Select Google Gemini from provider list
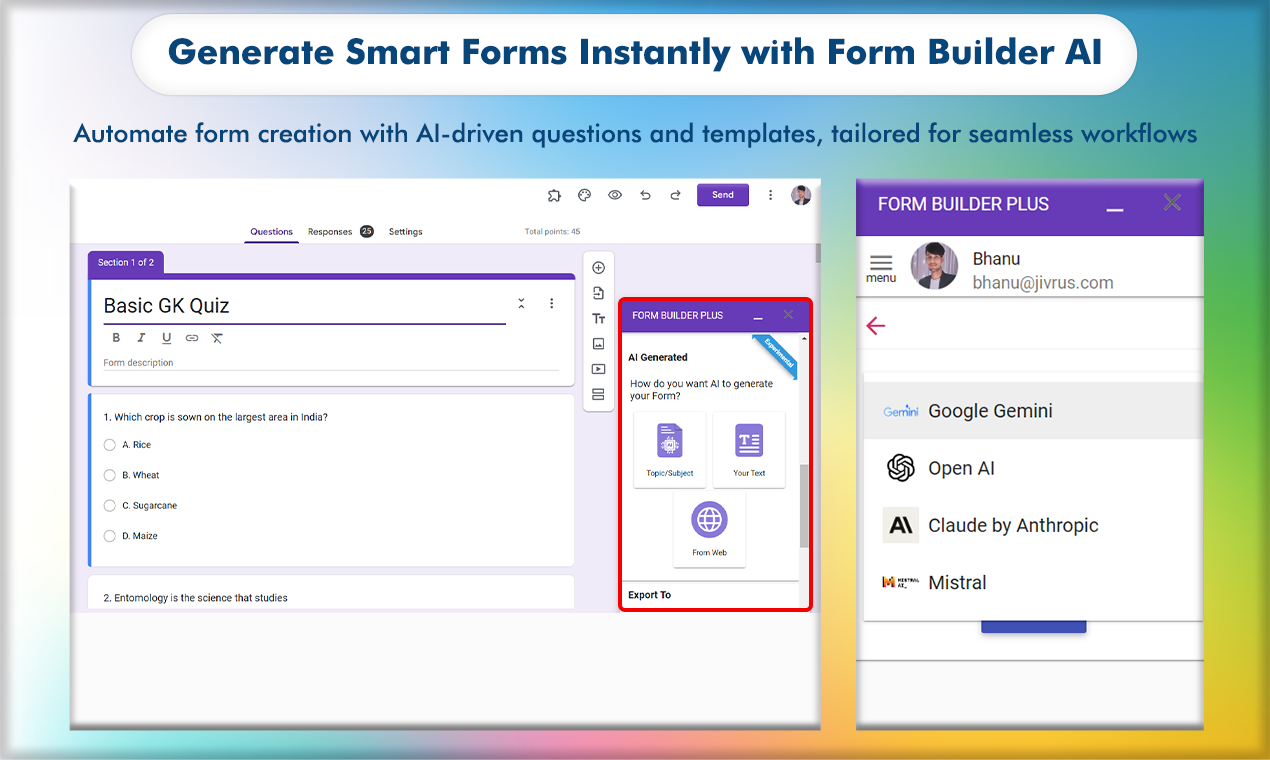 [1033, 411]
